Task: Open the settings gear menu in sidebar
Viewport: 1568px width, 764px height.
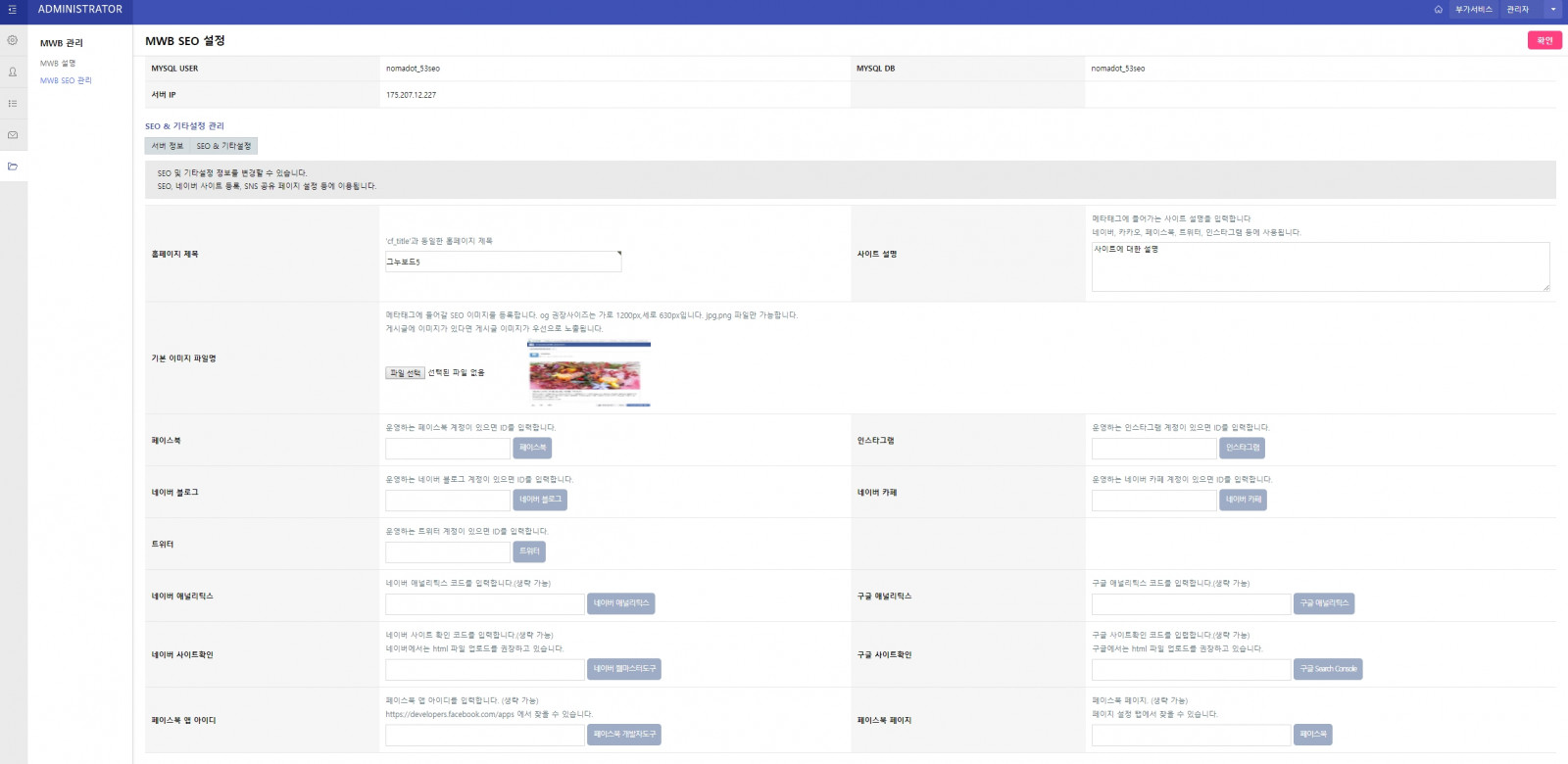Action: 13,40
